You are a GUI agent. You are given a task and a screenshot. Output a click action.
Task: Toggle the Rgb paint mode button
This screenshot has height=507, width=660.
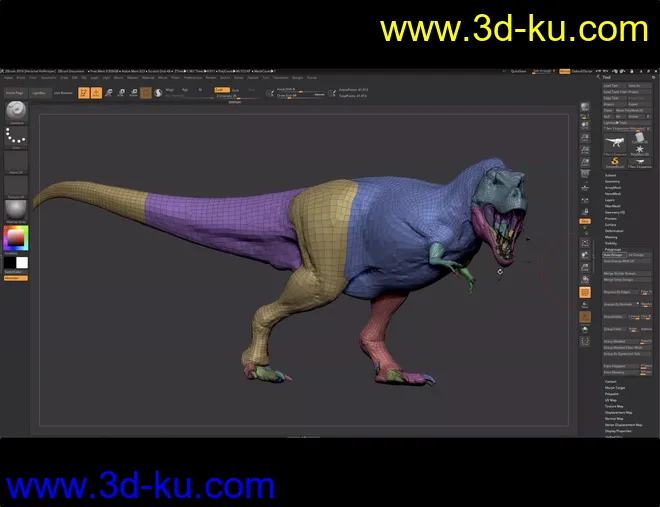pyautogui.click(x=183, y=89)
